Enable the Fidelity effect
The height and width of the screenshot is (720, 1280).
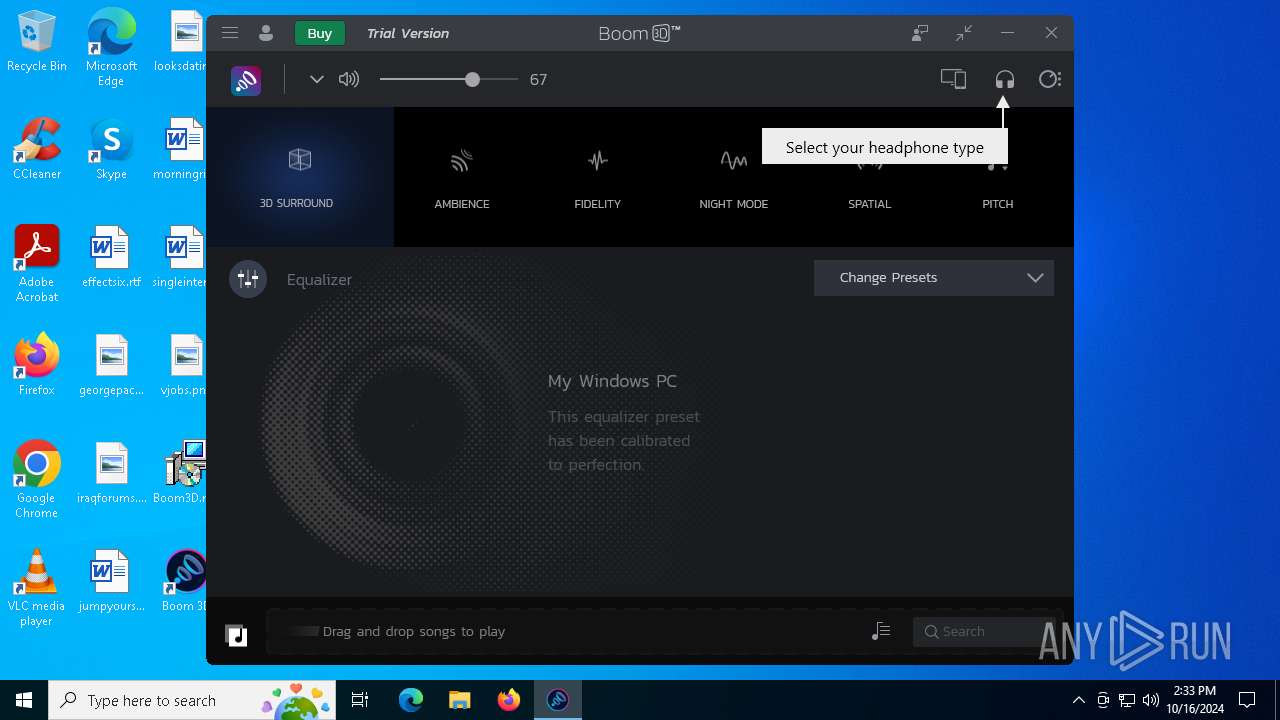tap(598, 177)
